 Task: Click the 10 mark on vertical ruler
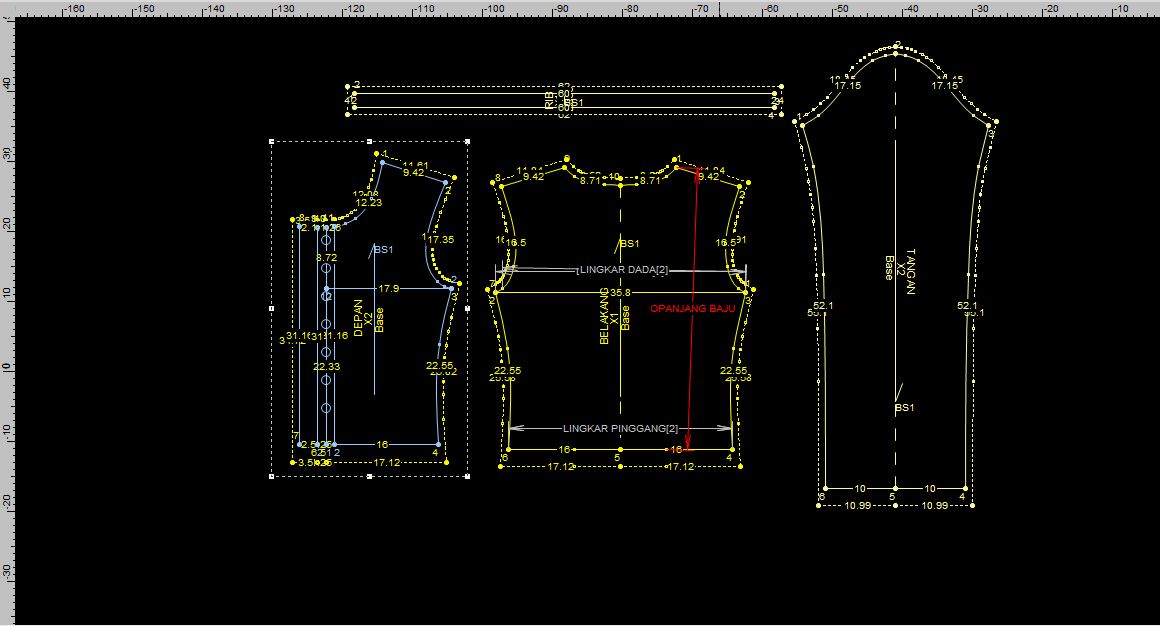7,296
